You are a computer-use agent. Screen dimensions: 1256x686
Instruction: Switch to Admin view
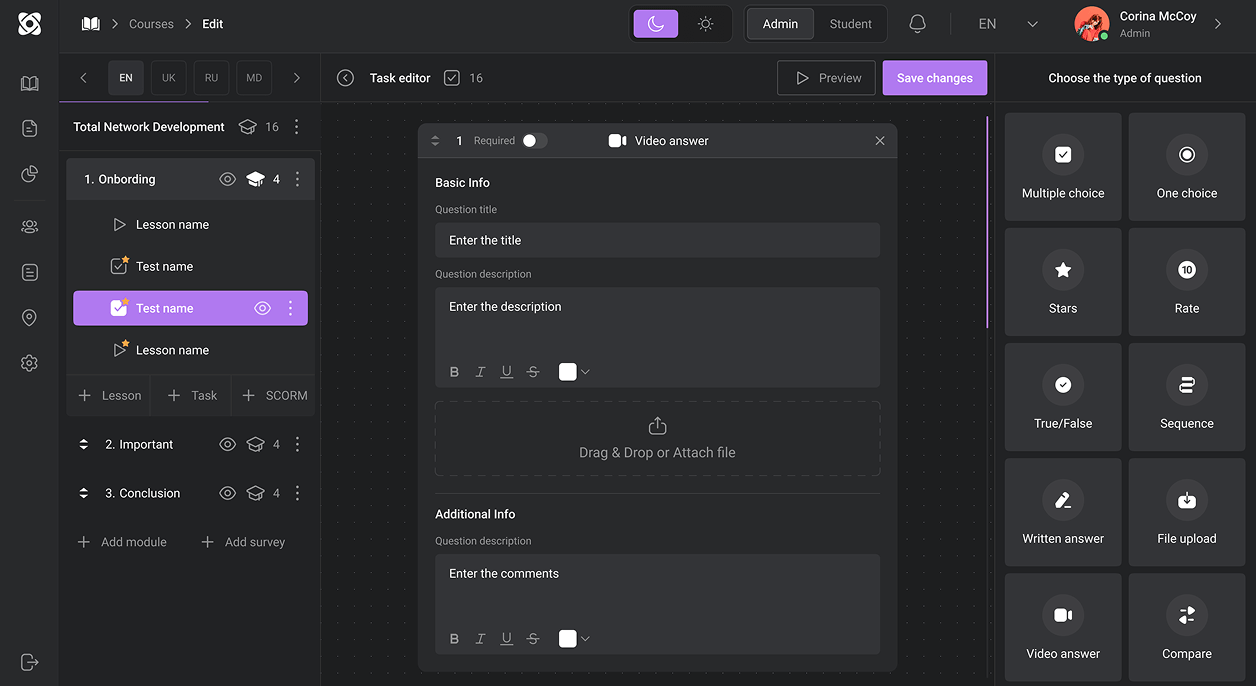pos(781,24)
